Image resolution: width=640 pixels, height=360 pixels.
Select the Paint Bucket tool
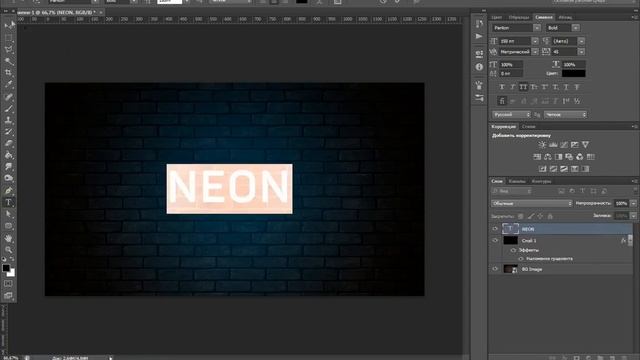(9, 155)
